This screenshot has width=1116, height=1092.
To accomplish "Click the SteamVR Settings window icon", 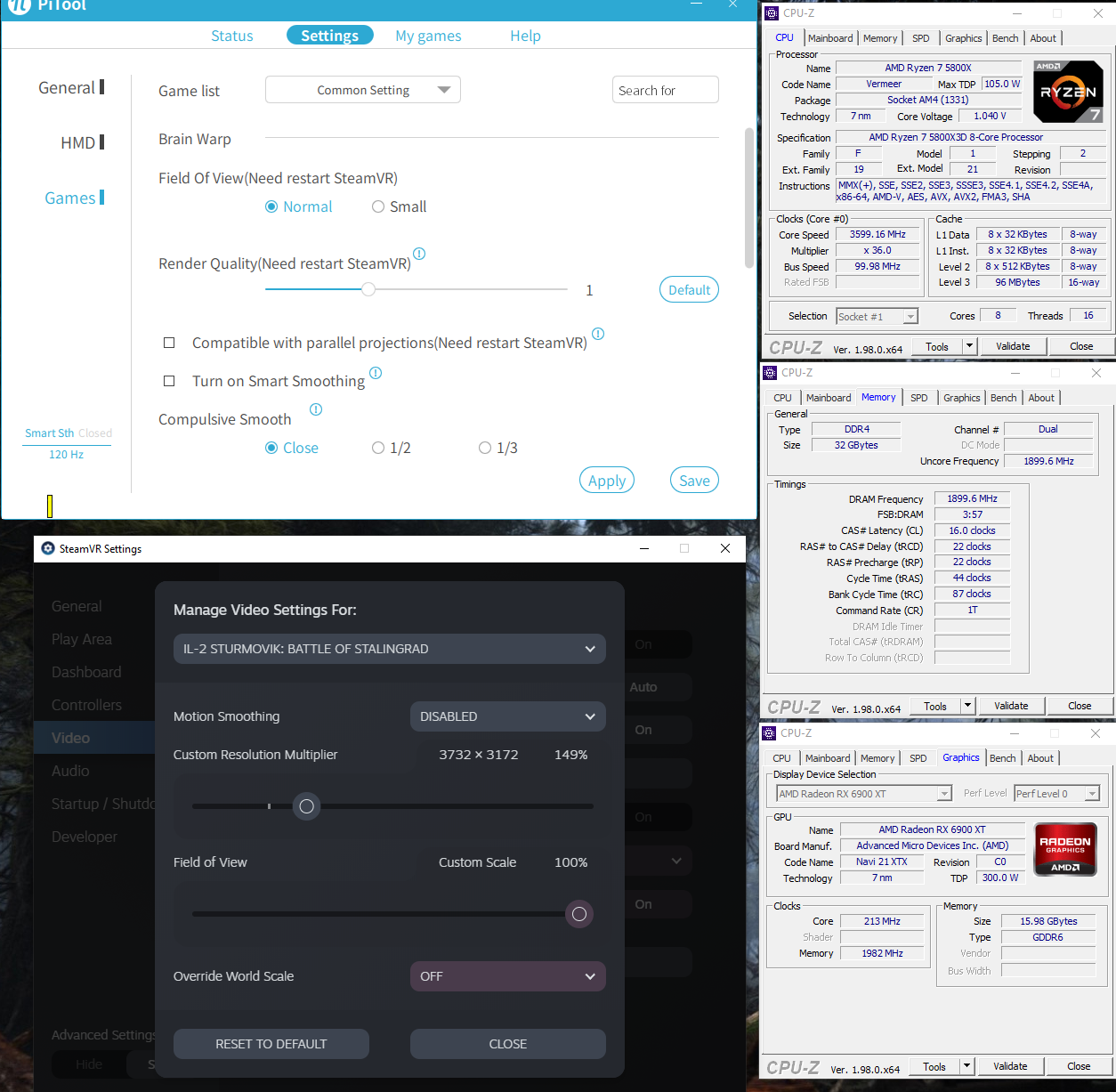I will [48, 548].
